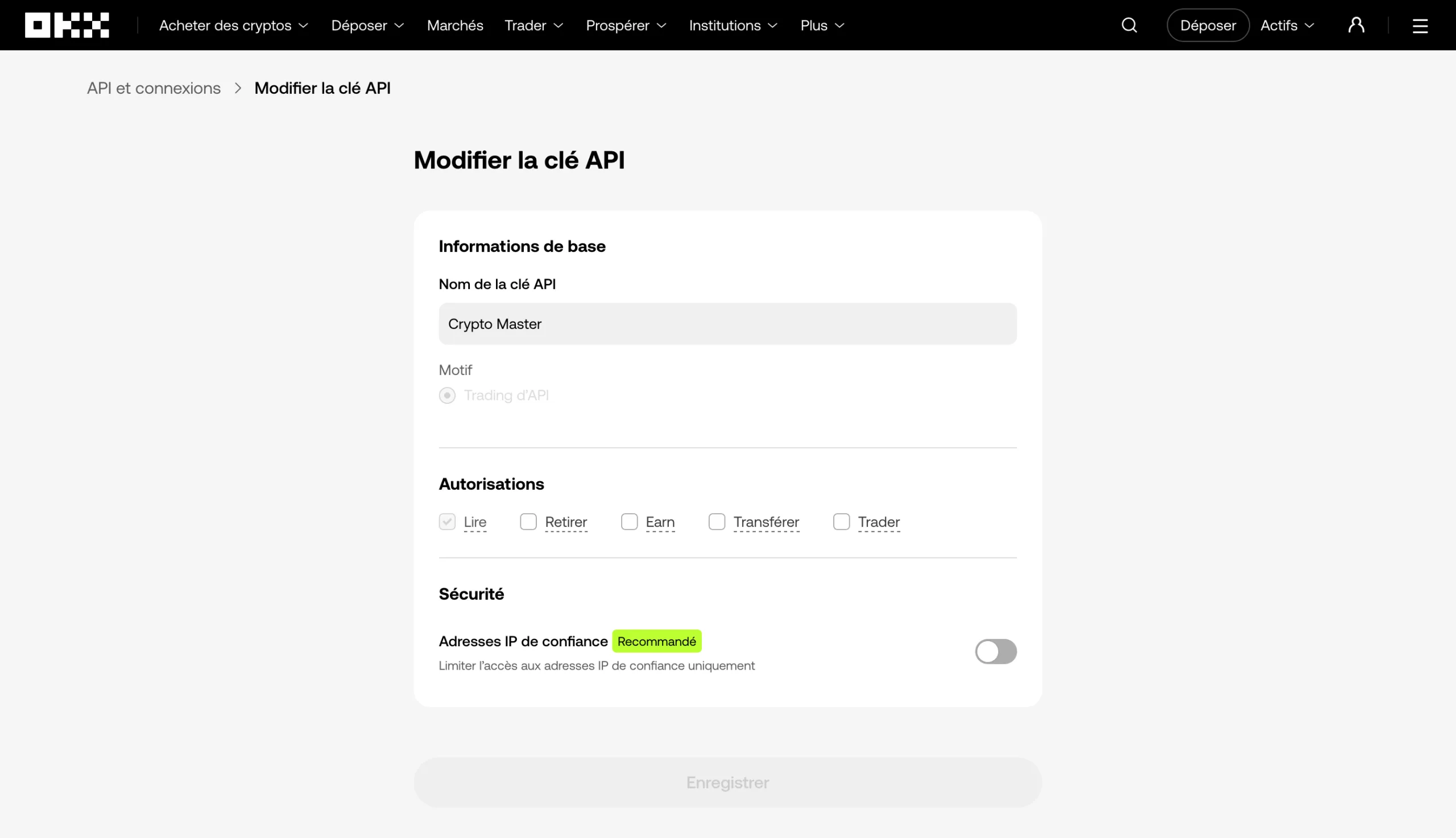Screen dimensions: 1456x838
Task: Open the hamburger menu icon
Action: click(x=1420, y=26)
